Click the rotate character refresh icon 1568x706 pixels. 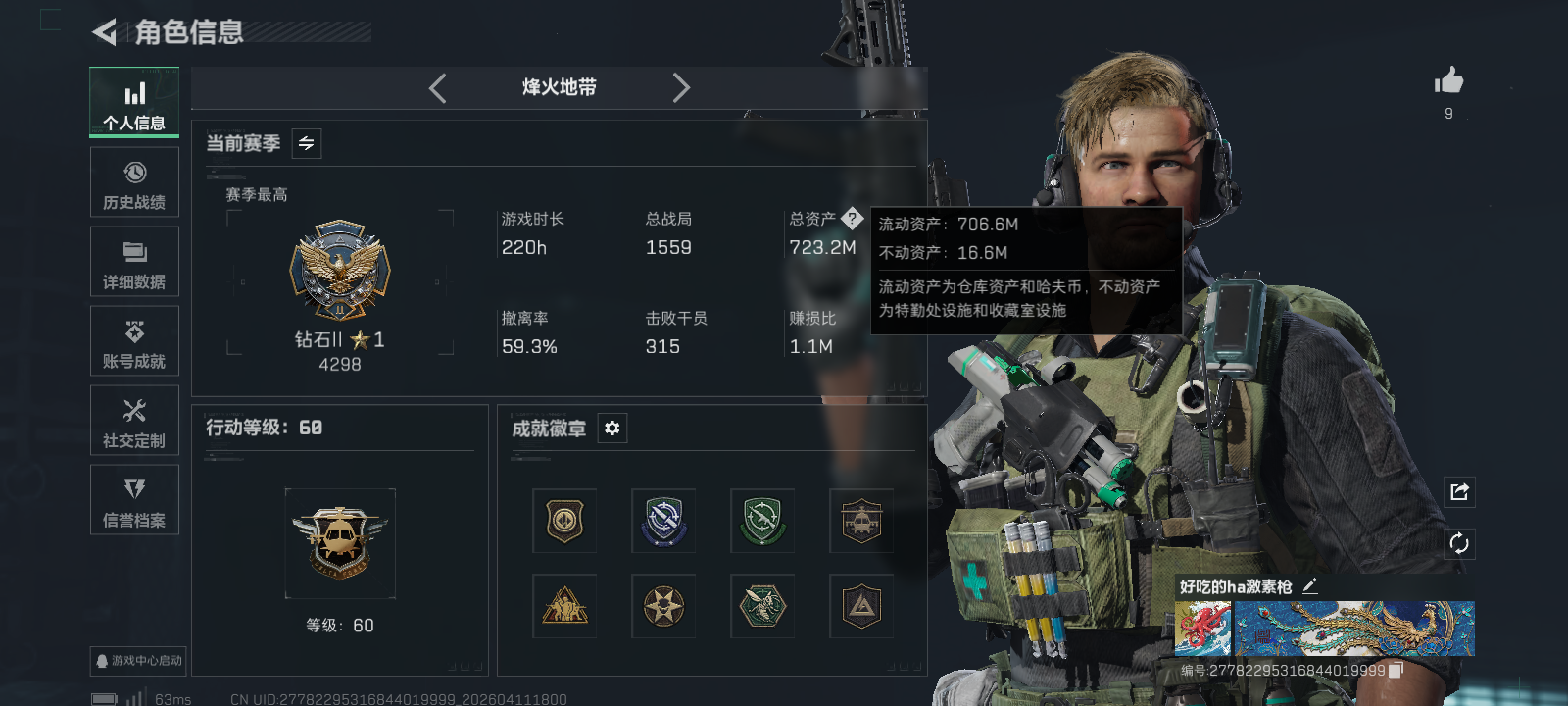(1459, 543)
